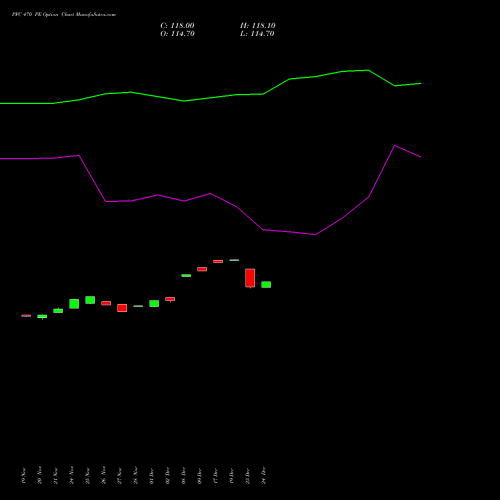Screen dimensions: 500x500
Task: Select the red candle above 02 Dec
Action: pyautogui.click(x=170, y=299)
